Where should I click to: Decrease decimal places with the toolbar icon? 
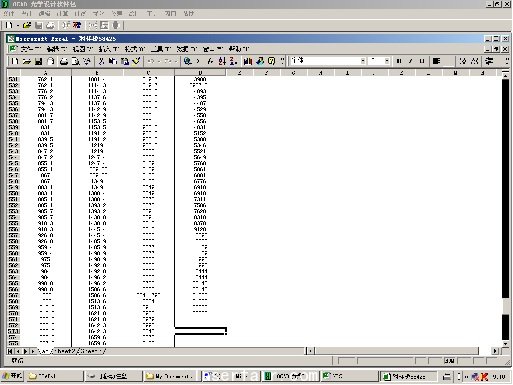(475, 61)
